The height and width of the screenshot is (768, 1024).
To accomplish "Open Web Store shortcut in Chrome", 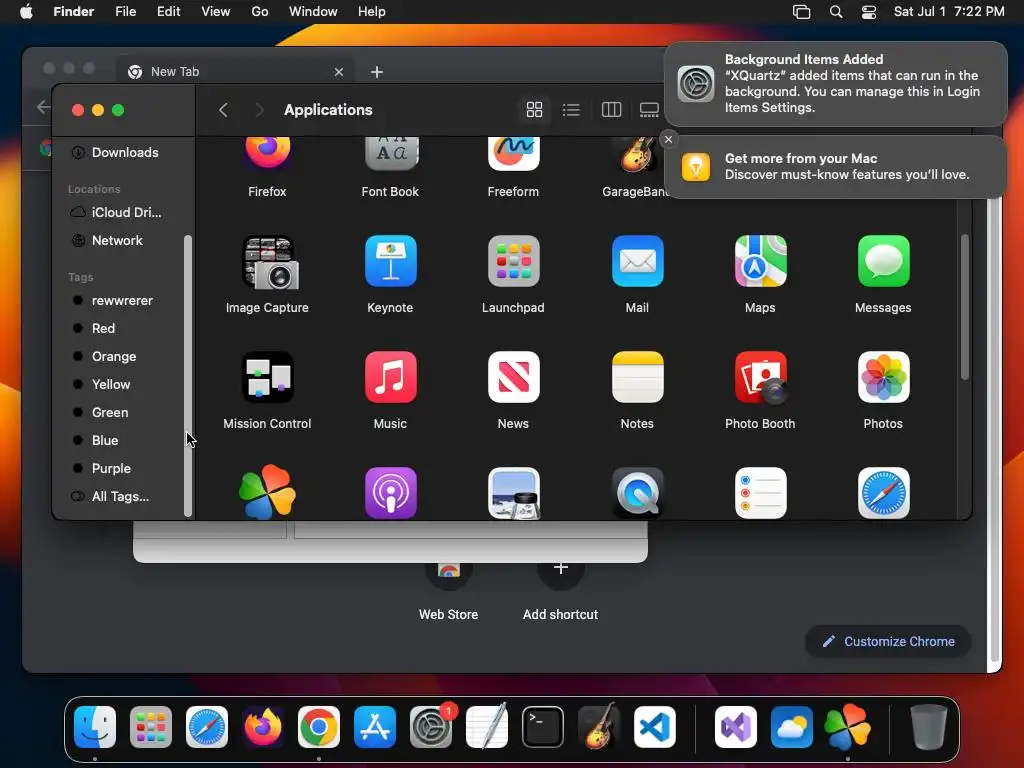I will point(448,590).
